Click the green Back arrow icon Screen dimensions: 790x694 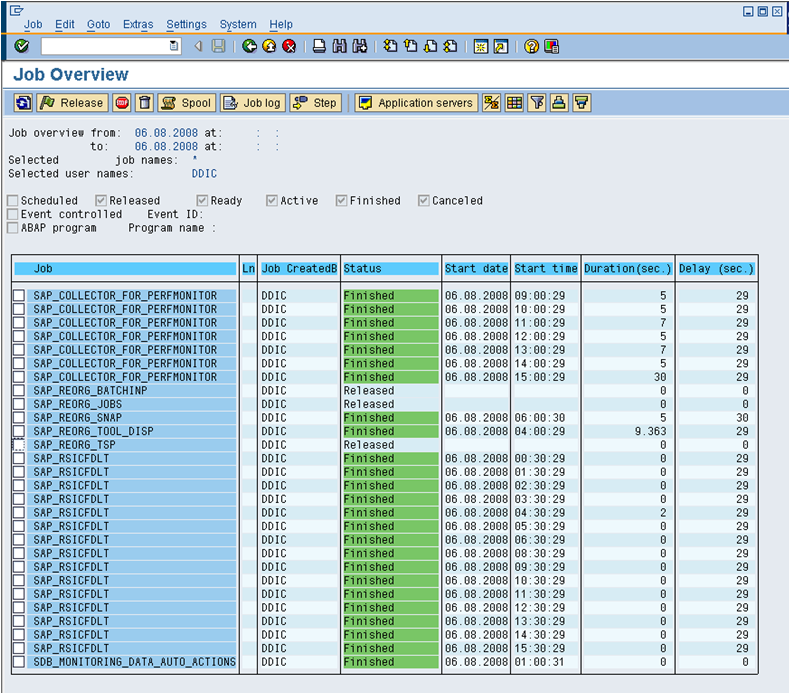click(x=249, y=46)
